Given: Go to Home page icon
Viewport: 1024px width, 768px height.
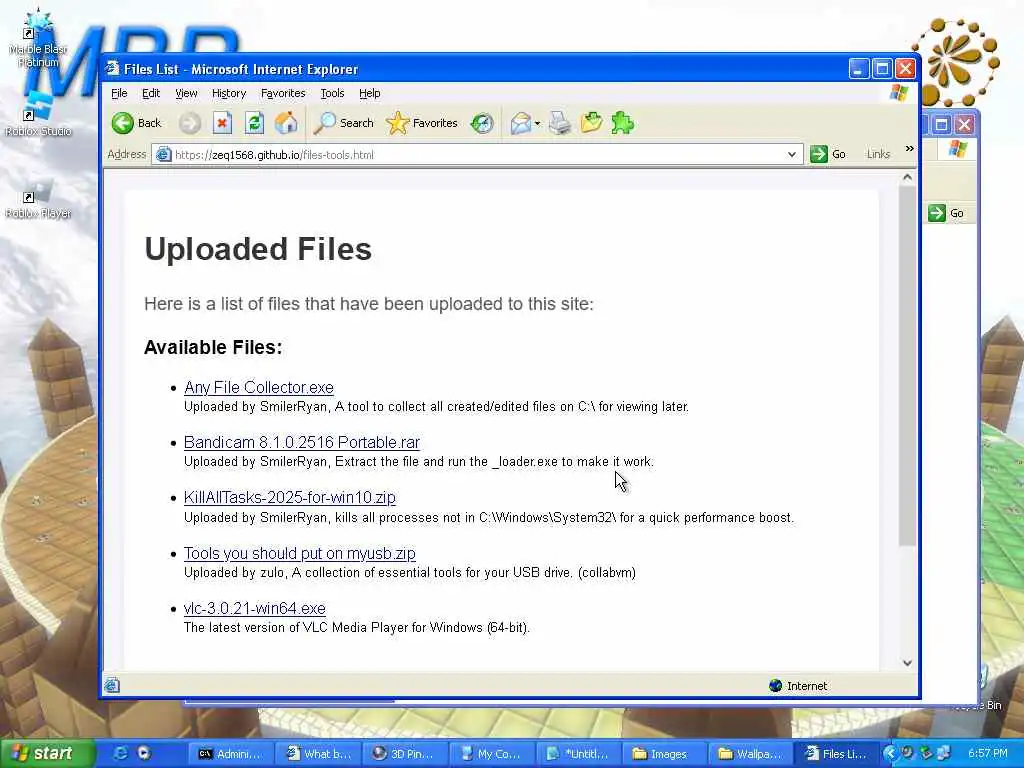Looking at the screenshot, I should 285,123.
